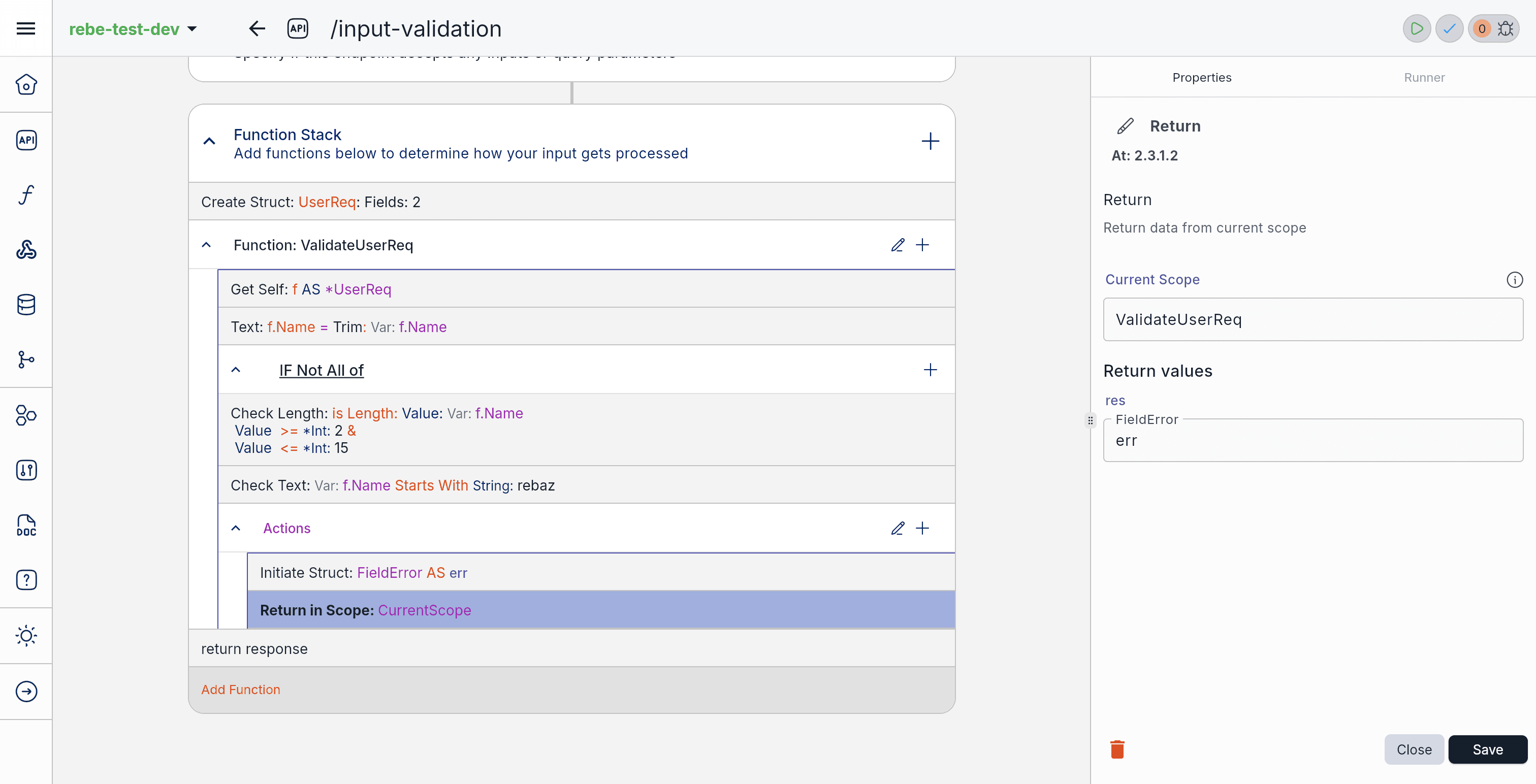Open the debug bug icon
Image resolution: width=1536 pixels, height=784 pixels.
(1506, 28)
